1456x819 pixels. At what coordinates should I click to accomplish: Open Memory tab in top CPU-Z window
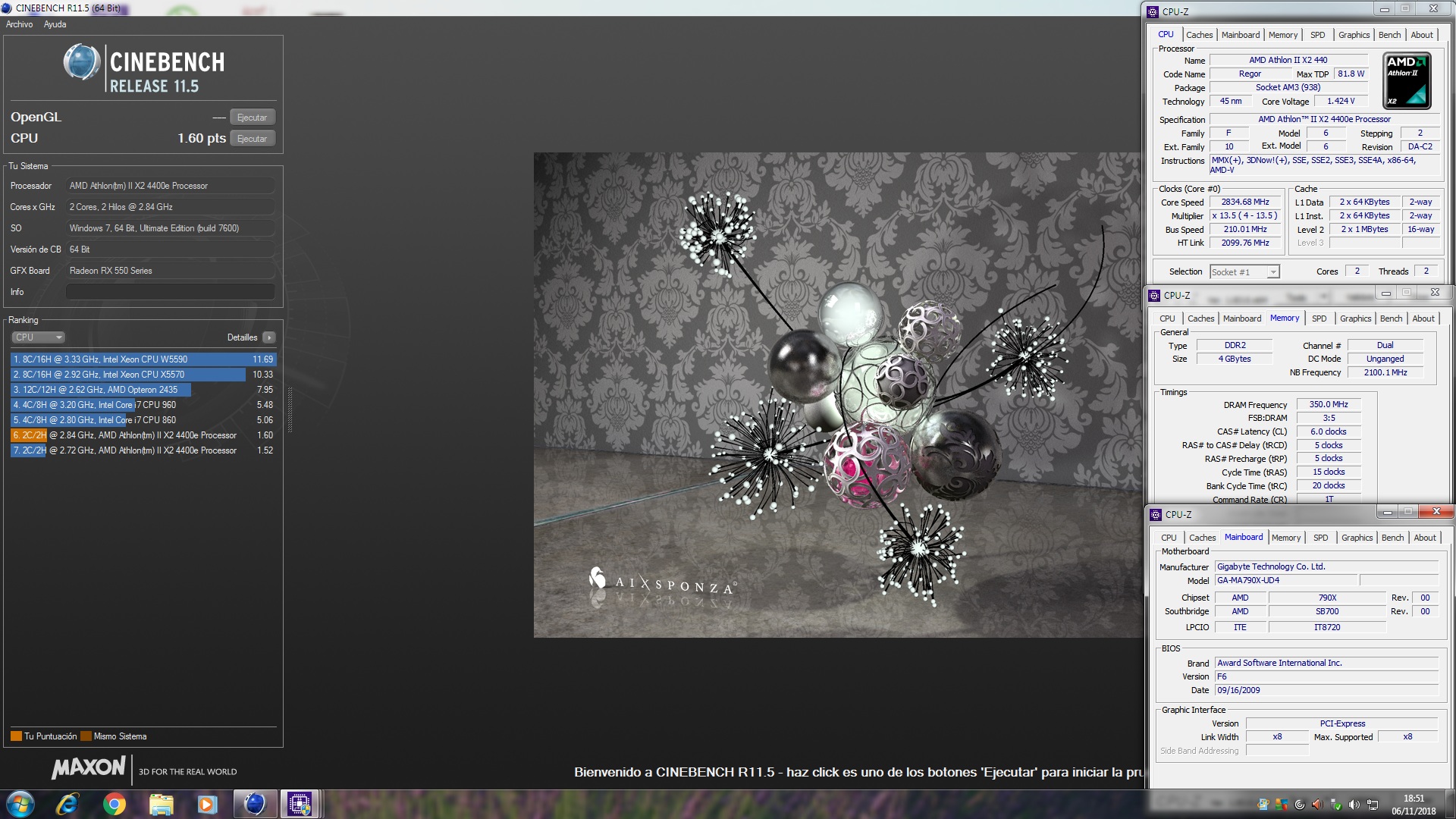click(x=1282, y=35)
